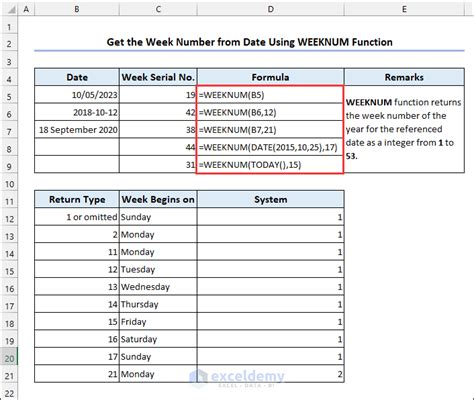
Task: Select column B header
Action: coord(77,9)
